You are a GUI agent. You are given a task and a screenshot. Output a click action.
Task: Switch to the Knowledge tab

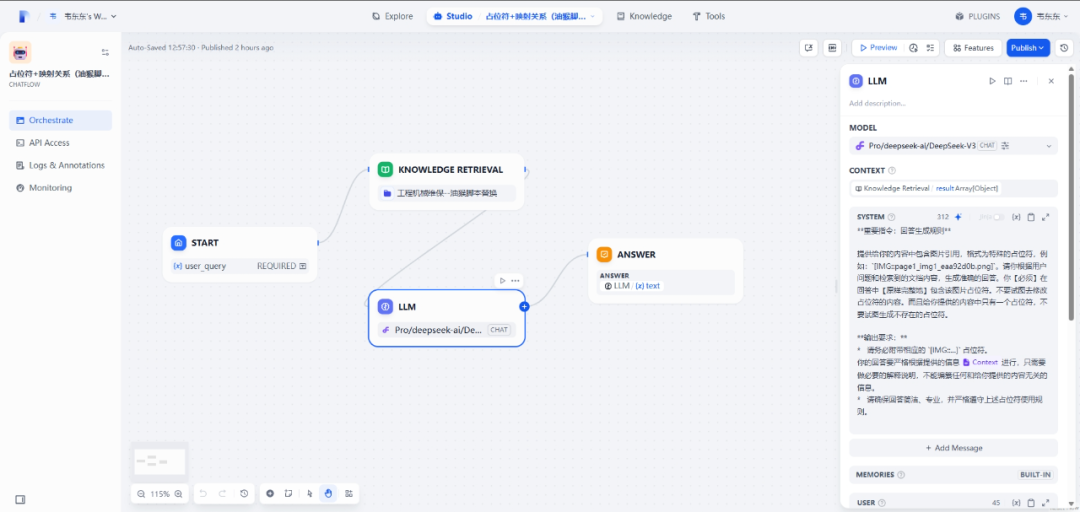click(644, 16)
